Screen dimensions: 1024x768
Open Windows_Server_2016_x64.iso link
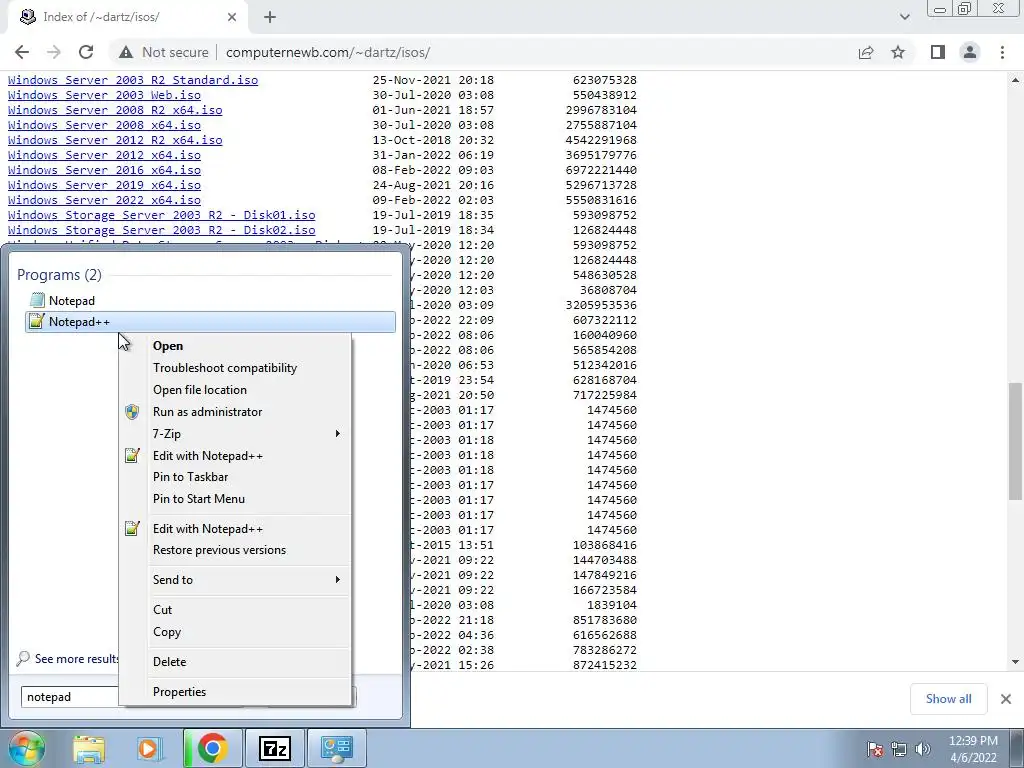point(104,170)
